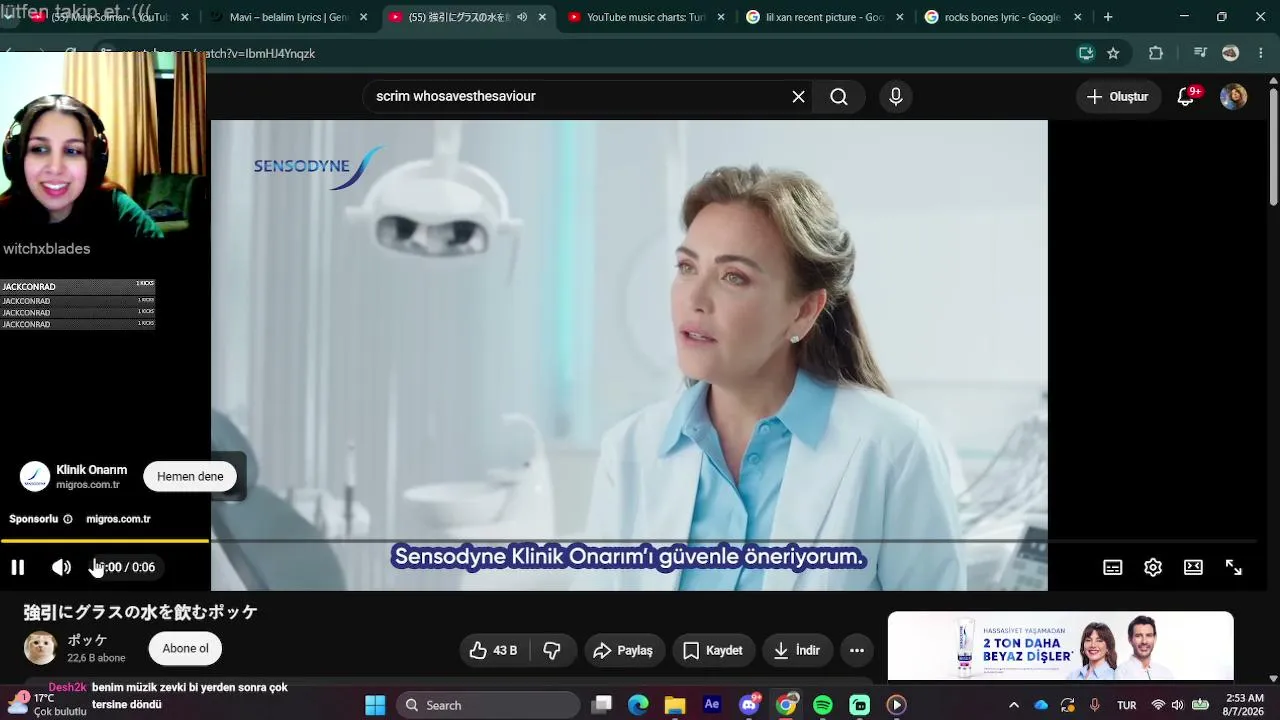The image size is (1280, 720).
Task: Click the taskbar Search box
Action: coord(488,705)
